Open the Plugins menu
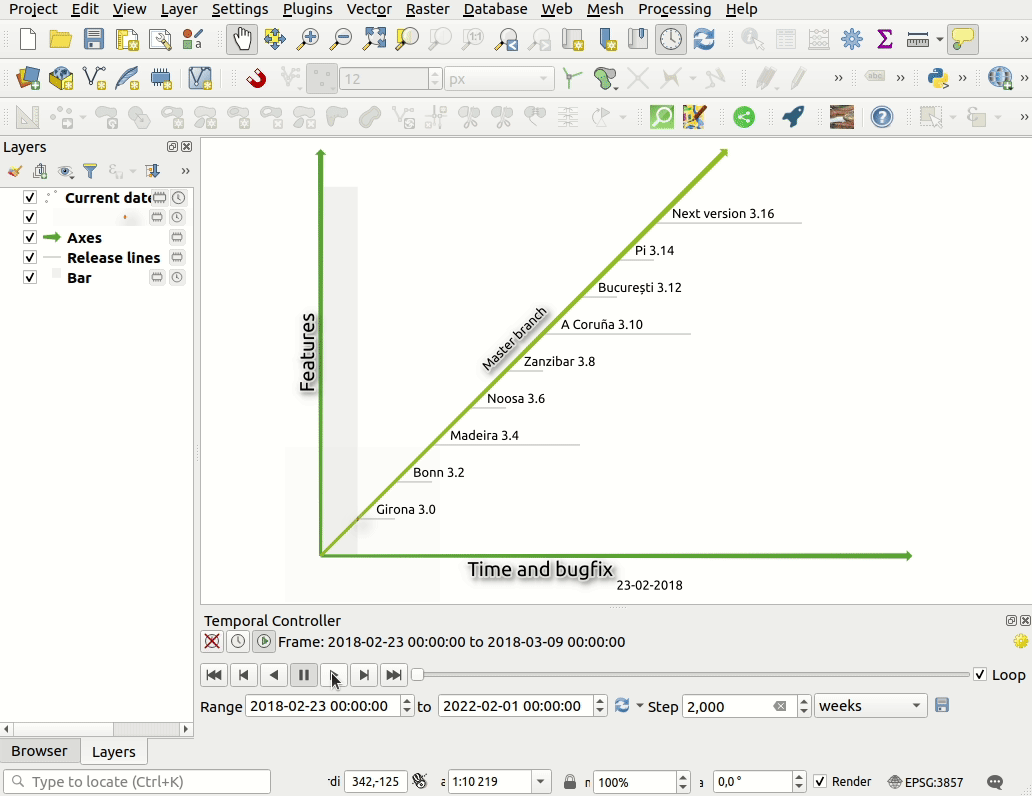This screenshot has height=796, width=1032. pos(307,9)
